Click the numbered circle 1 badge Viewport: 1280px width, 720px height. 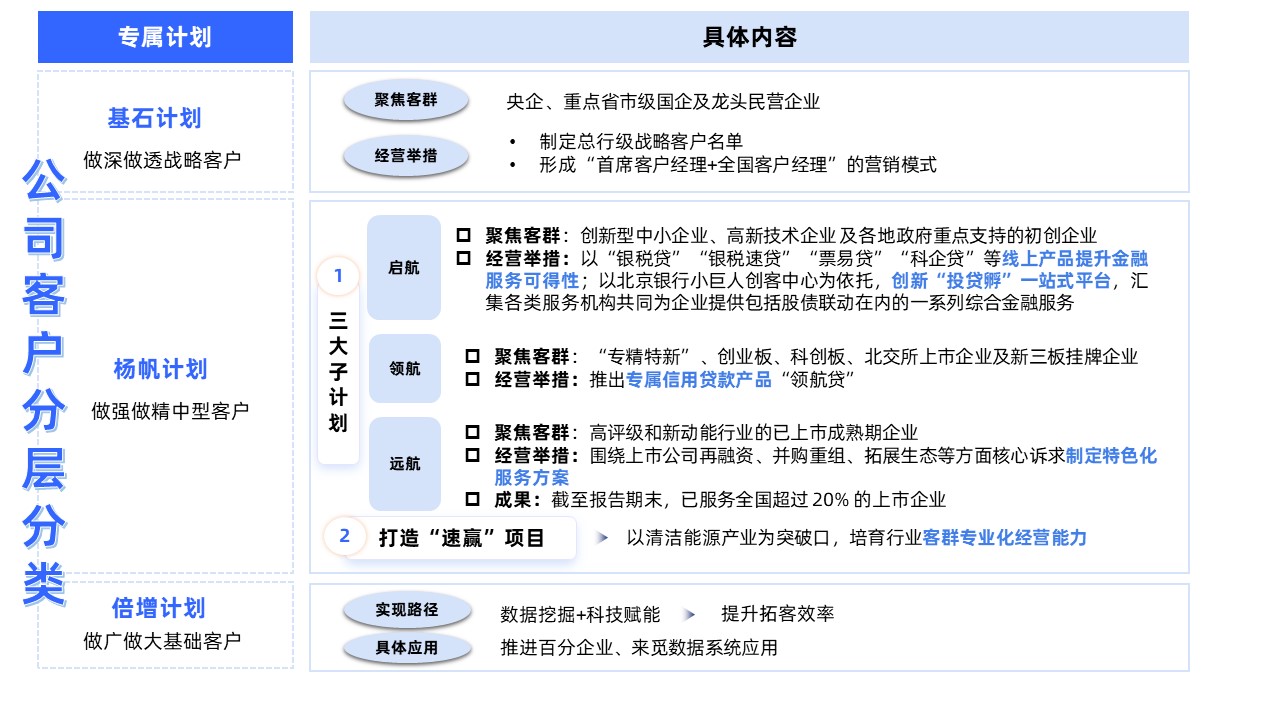(x=340, y=272)
